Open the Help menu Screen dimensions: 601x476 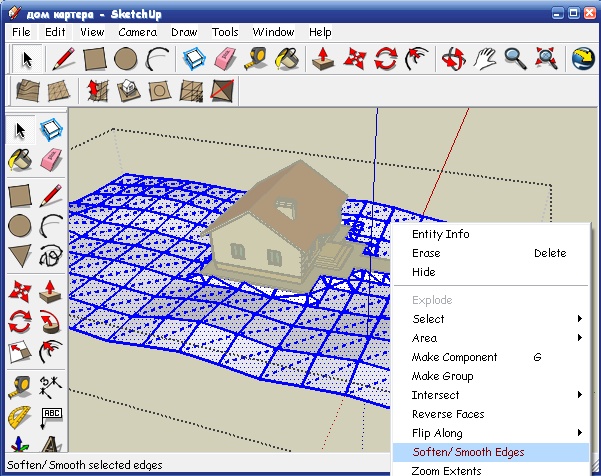(x=320, y=32)
